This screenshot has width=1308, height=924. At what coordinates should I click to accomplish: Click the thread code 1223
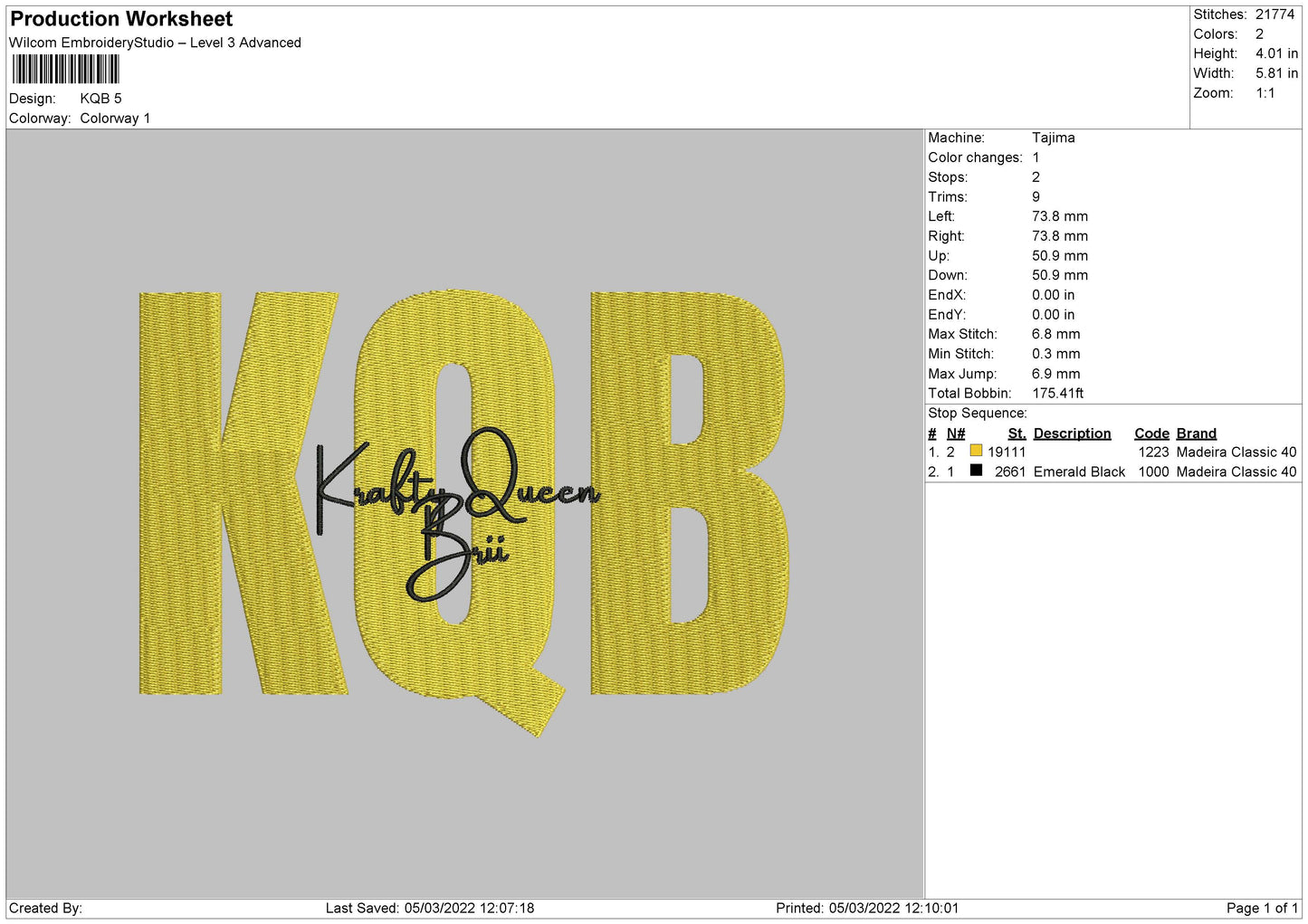coord(1154,452)
